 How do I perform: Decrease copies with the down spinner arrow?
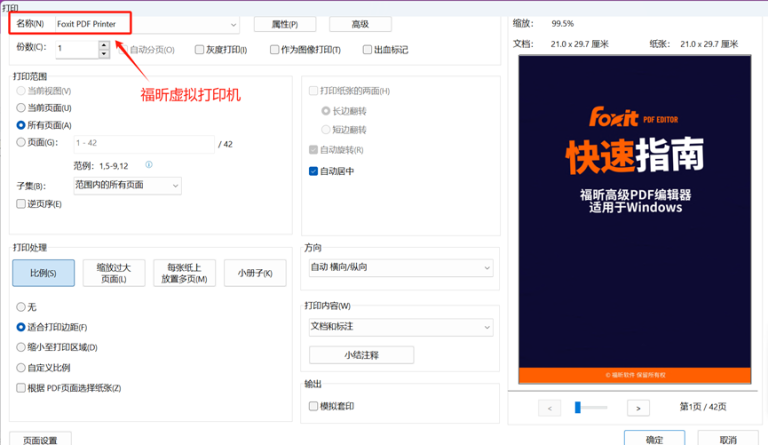tap(104, 54)
